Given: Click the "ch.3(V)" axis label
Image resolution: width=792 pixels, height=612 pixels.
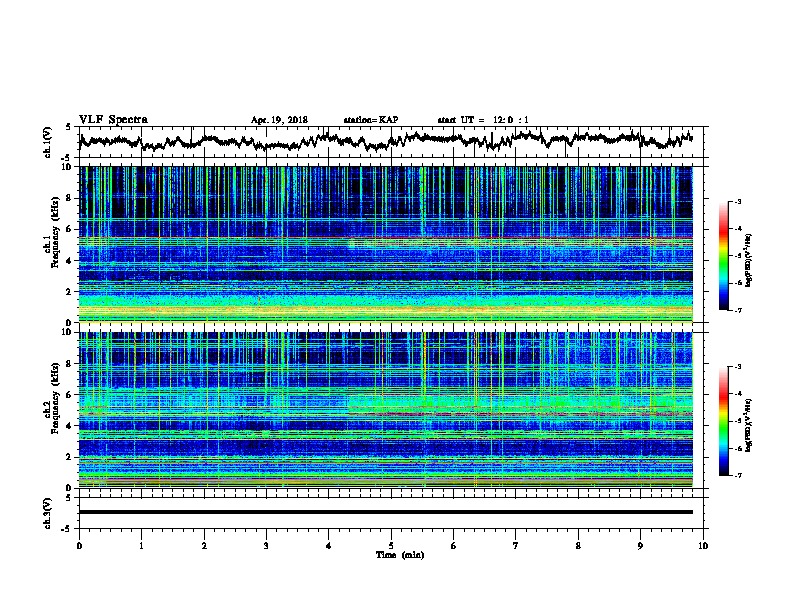Looking at the screenshot, I should pos(47,513).
